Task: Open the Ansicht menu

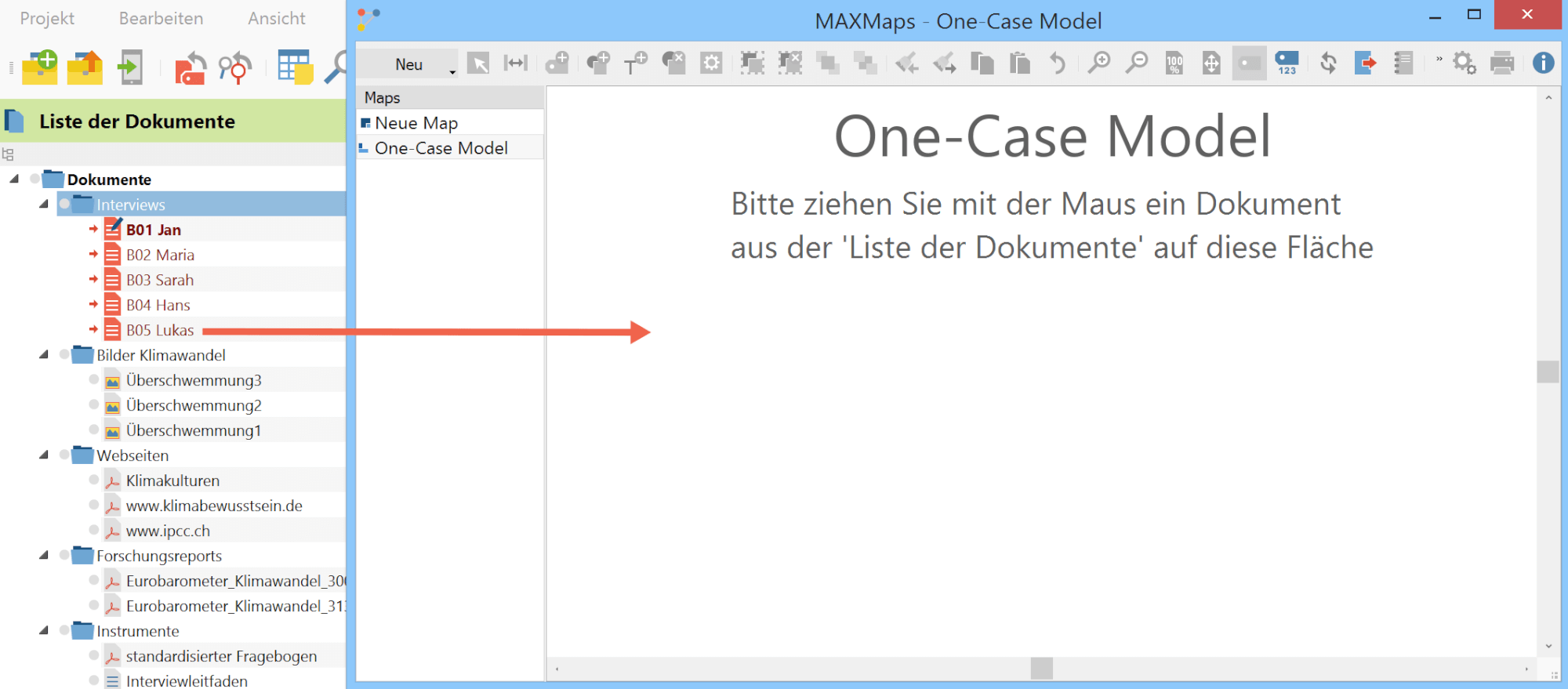Action: [x=277, y=18]
